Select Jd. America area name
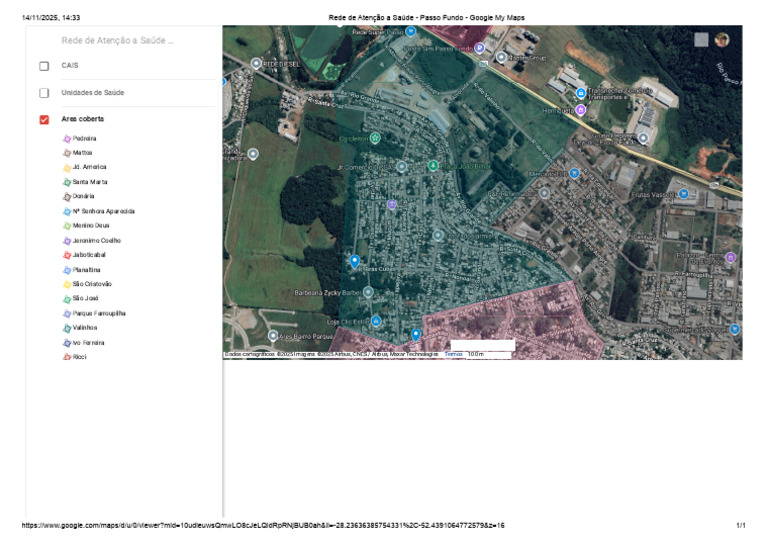768x543 pixels. (x=89, y=167)
